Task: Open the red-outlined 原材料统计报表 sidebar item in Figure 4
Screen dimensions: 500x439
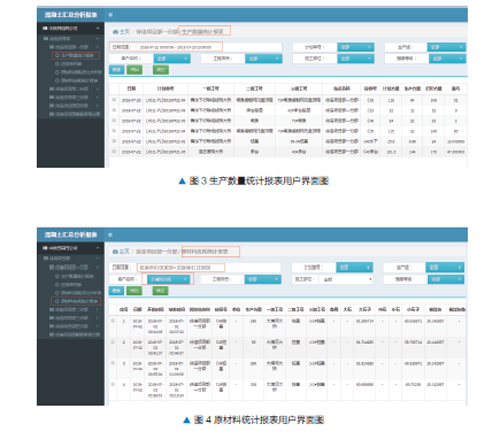Action: pos(76,301)
